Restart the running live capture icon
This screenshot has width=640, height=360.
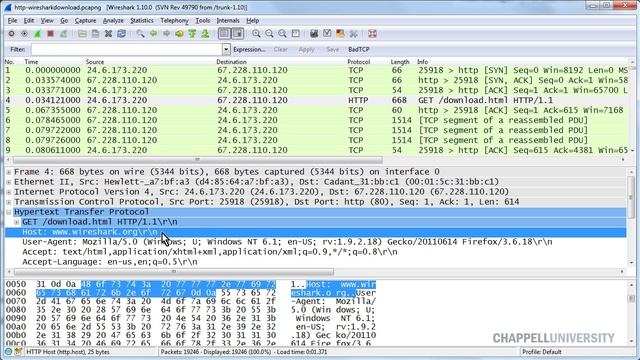pos(64,34)
